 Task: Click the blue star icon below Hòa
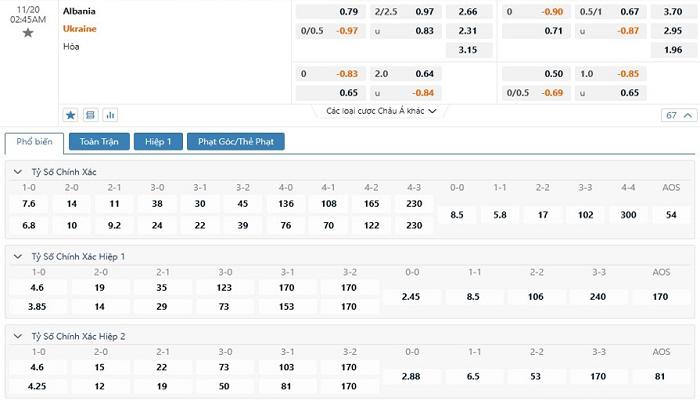tap(71, 115)
